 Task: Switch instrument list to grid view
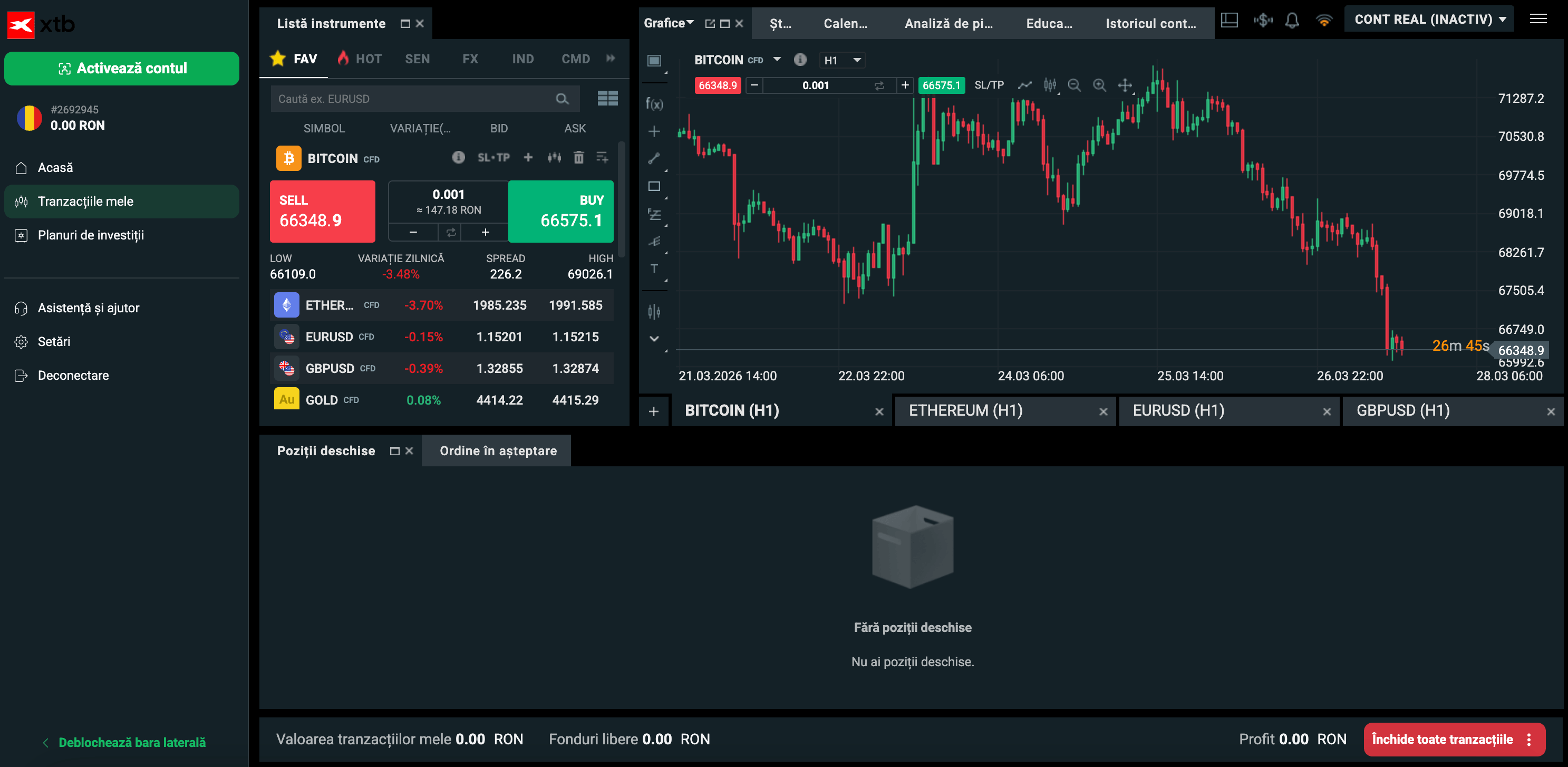607,99
